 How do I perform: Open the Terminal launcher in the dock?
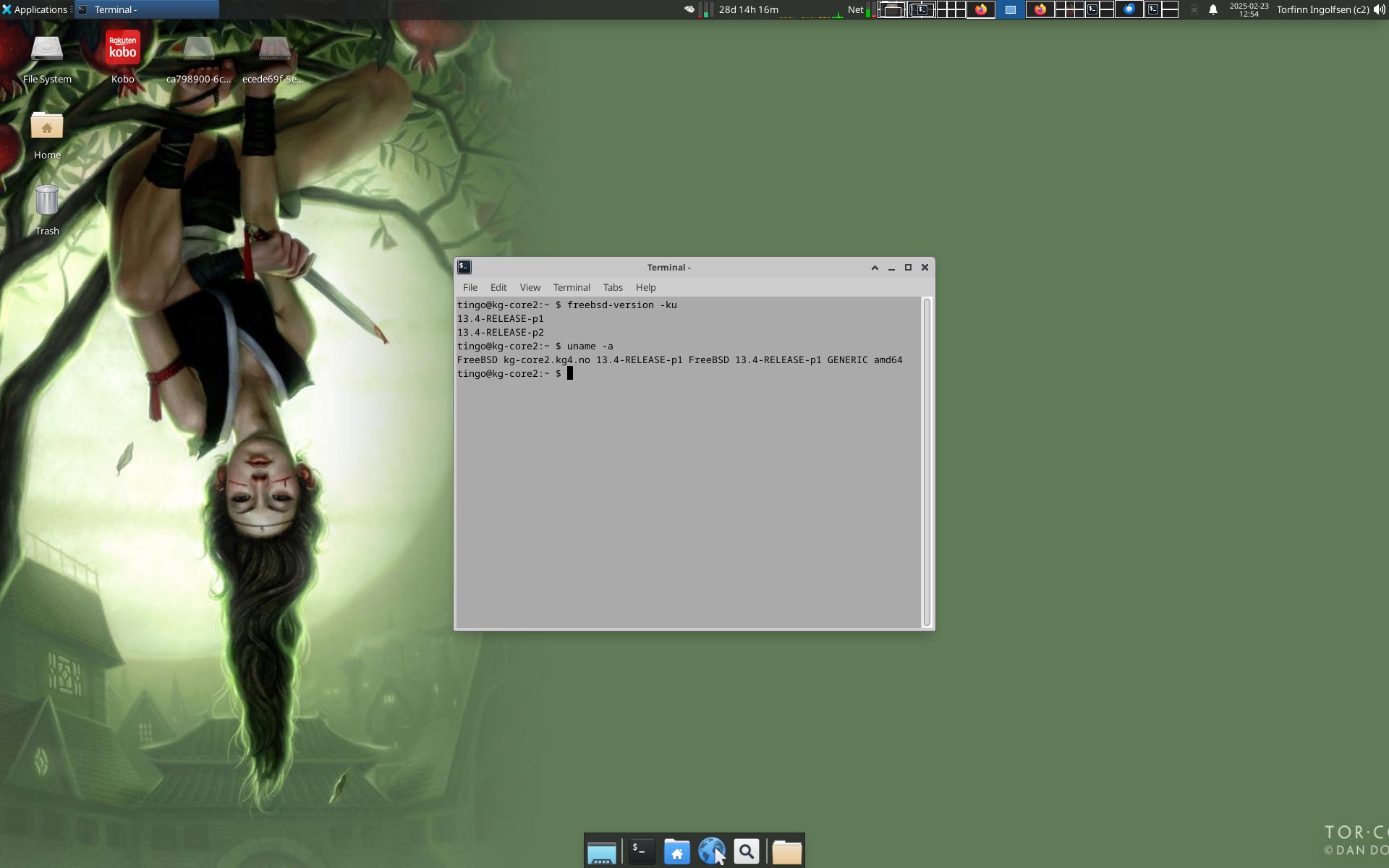(641, 851)
